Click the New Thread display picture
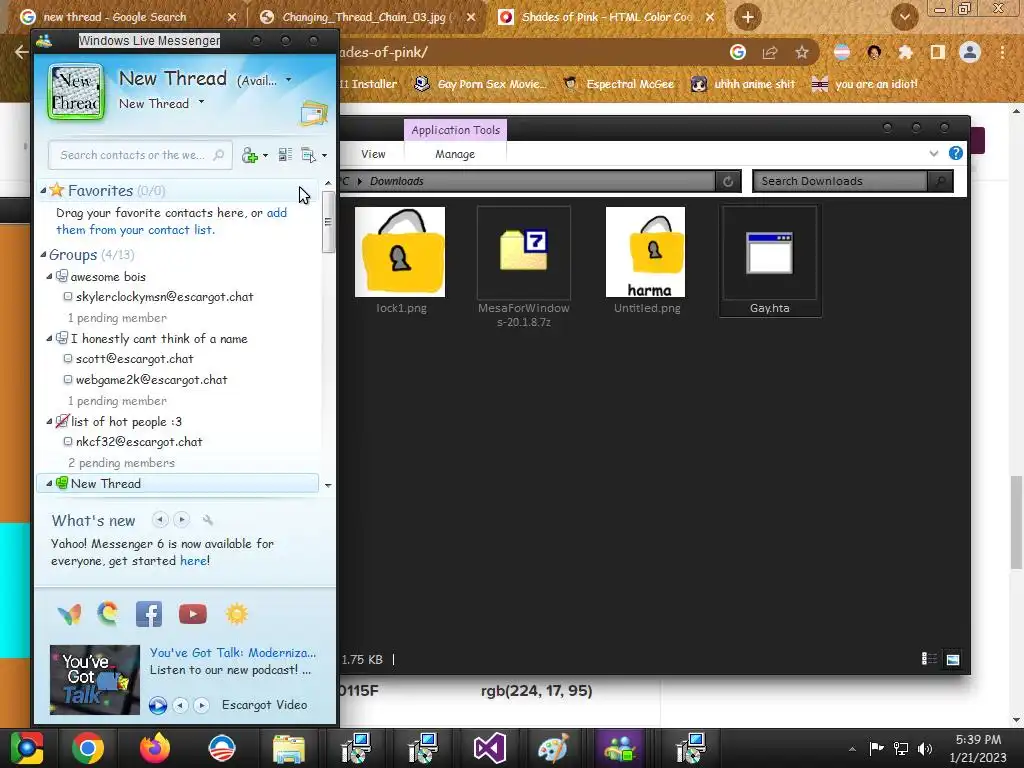Screen dimensions: 1024x768 coord(76,92)
